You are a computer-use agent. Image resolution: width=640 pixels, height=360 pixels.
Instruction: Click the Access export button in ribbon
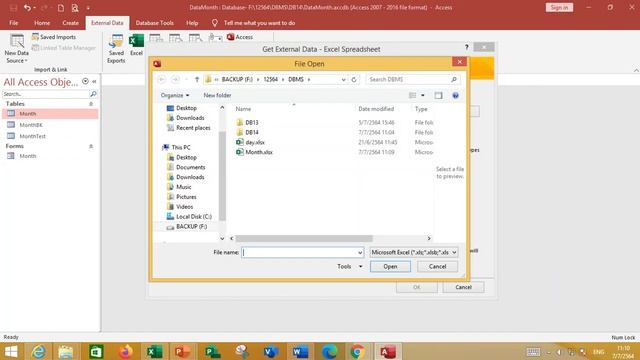click(240, 37)
